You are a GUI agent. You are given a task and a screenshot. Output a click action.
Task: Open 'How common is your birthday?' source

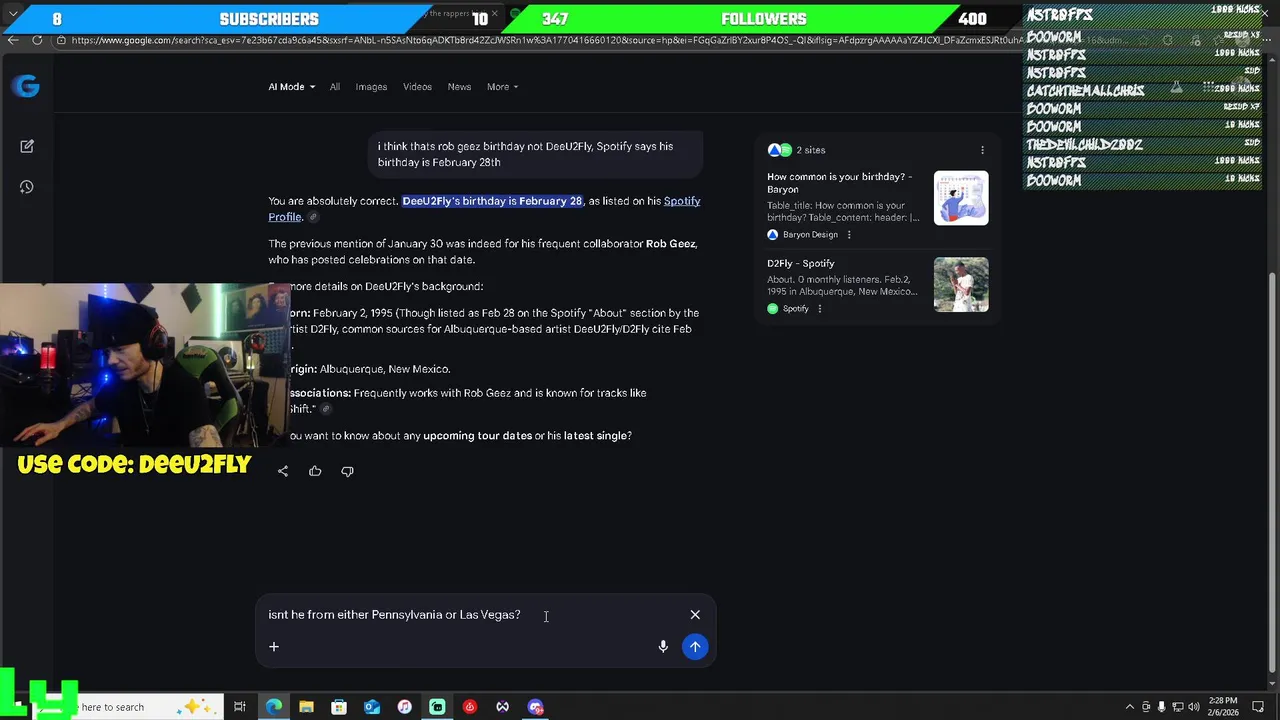point(839,183)
